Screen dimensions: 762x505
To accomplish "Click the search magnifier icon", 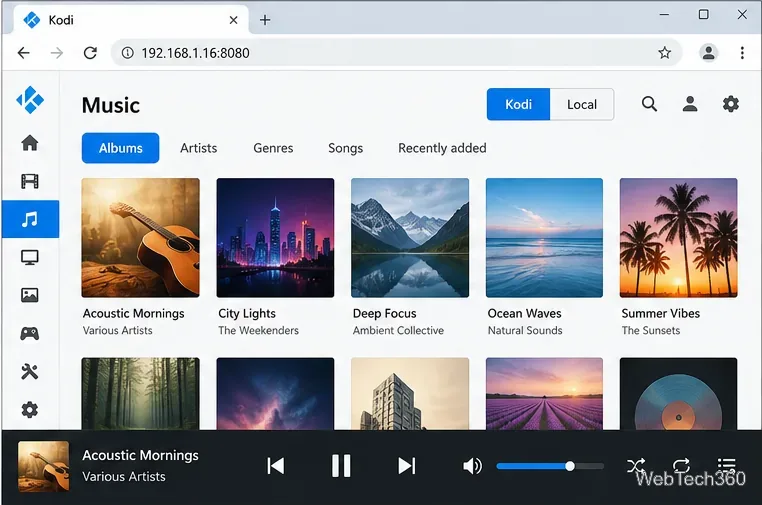I will click(x=649, y=104).
